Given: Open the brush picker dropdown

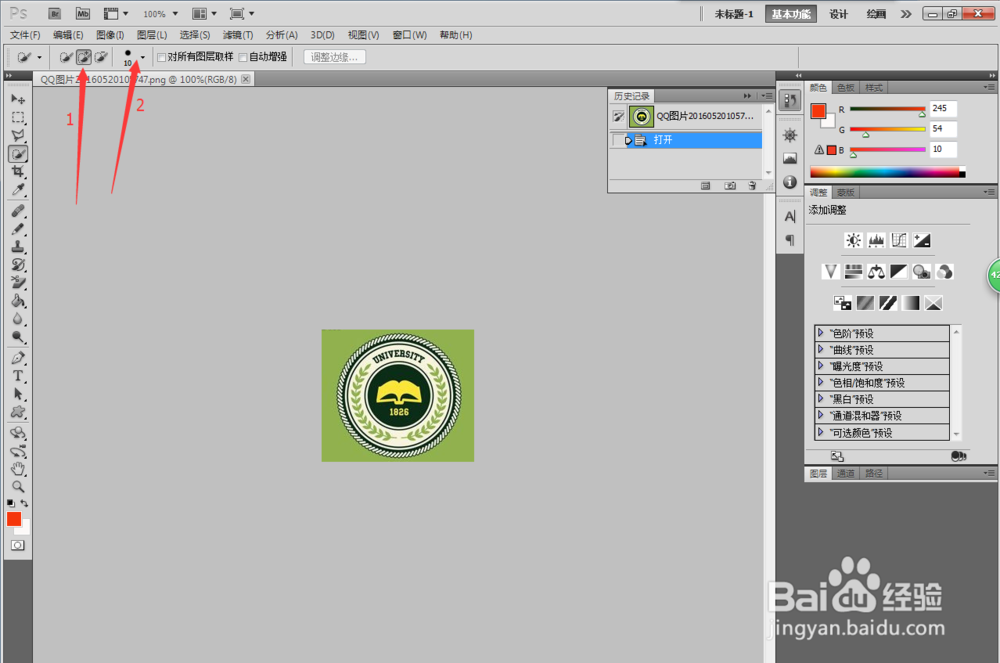Looking at the screenshot, I should (142, 57).
